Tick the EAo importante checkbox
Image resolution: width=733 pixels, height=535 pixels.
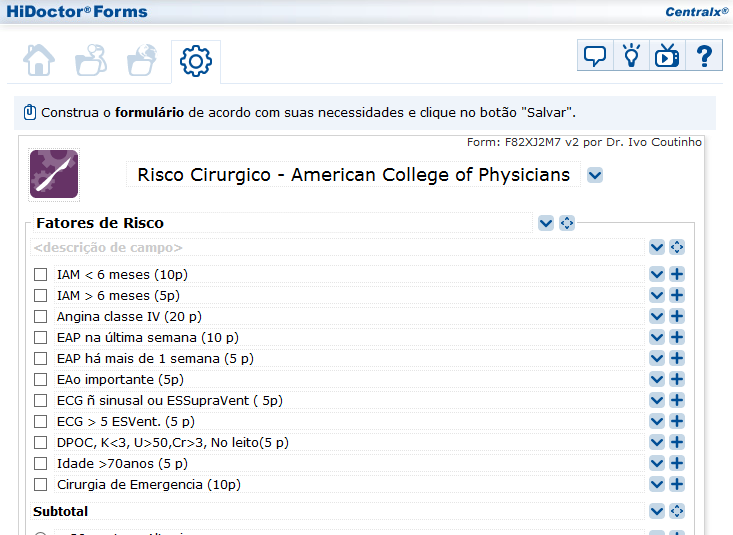pyautogui.click(x=41, y=379)
